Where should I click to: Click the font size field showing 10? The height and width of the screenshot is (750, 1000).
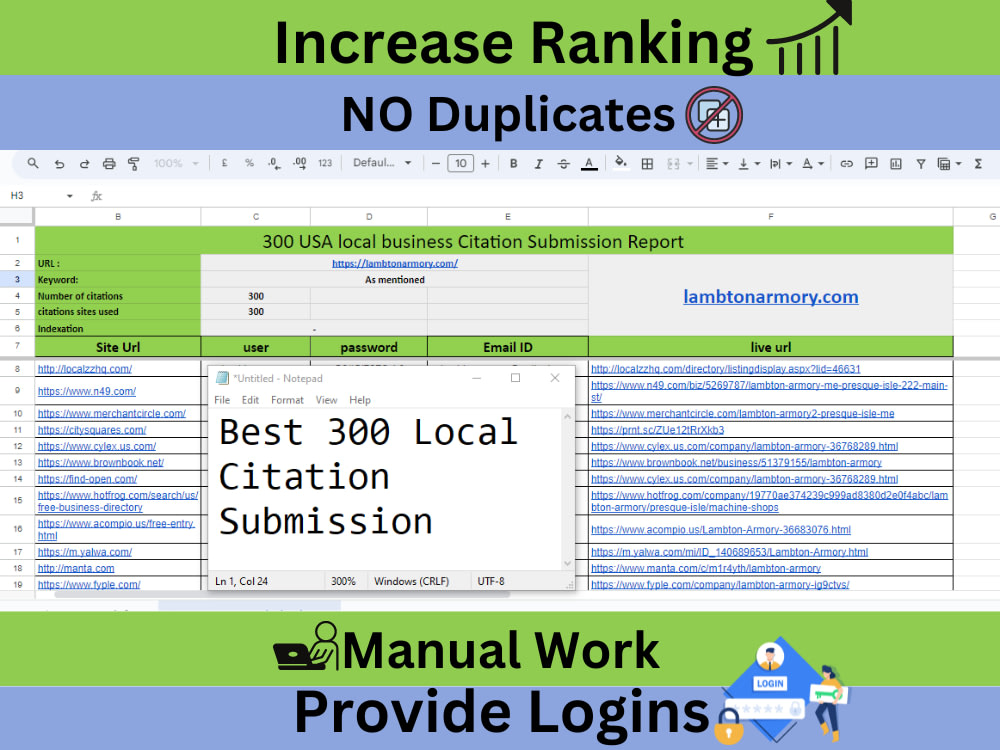coord(460,163)
